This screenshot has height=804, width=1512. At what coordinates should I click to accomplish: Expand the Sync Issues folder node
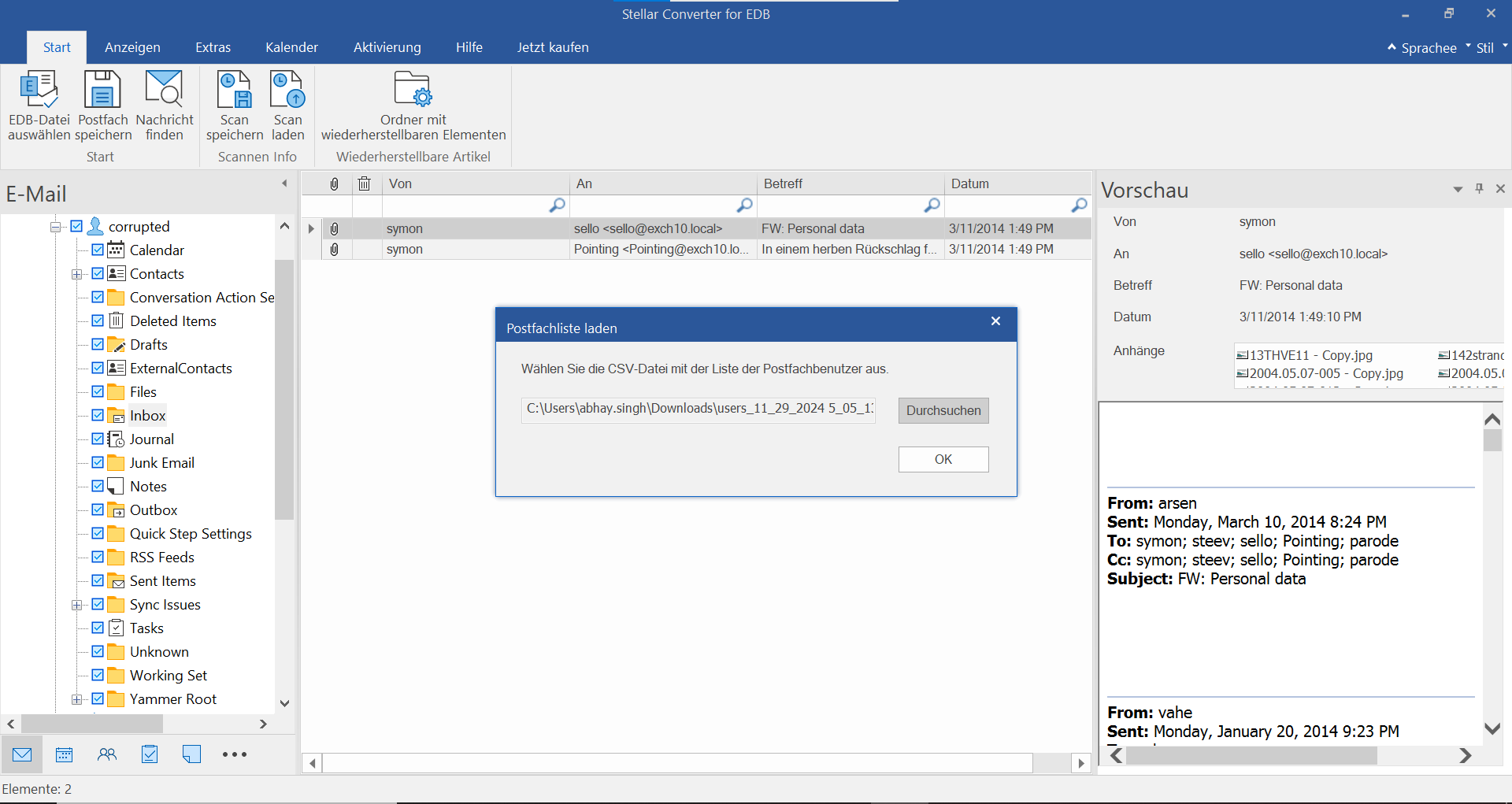pos(77,605)
